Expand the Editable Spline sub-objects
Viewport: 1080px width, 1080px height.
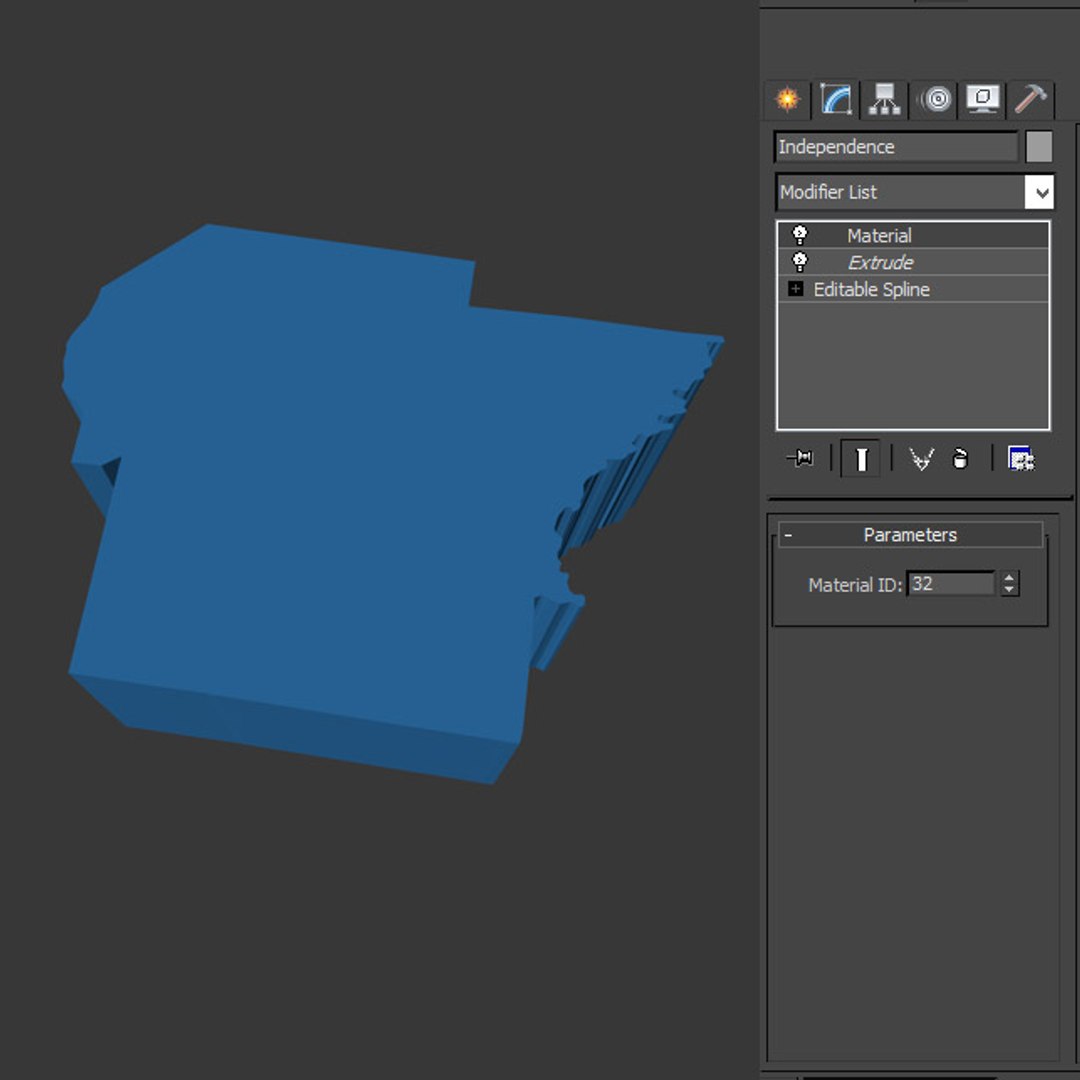coord(796,289)
